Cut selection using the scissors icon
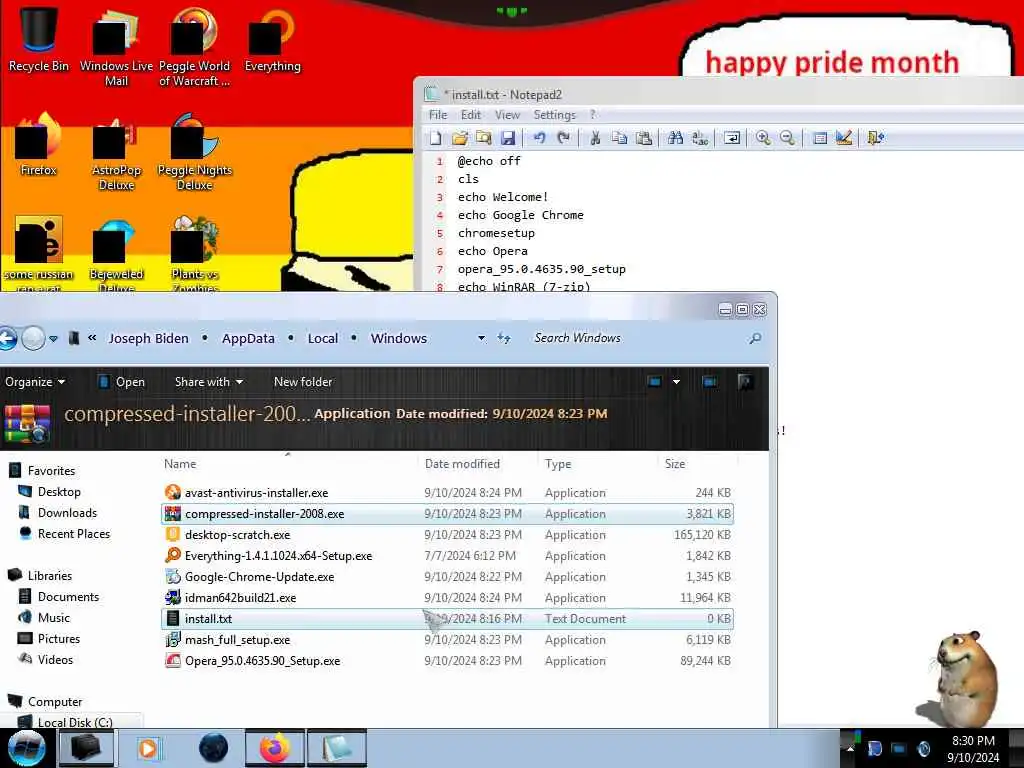 coord(595,138)
